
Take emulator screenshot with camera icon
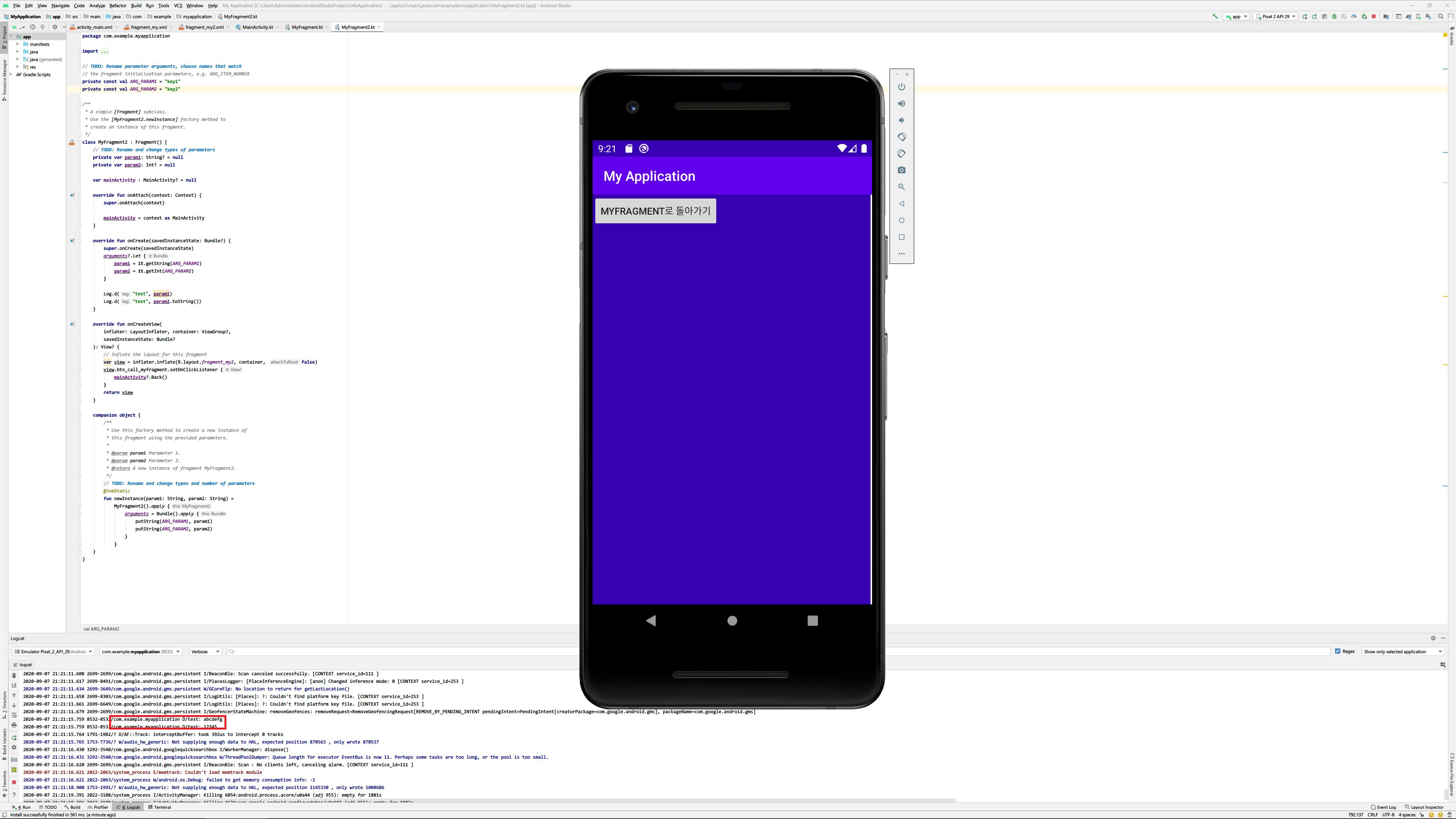902,170
